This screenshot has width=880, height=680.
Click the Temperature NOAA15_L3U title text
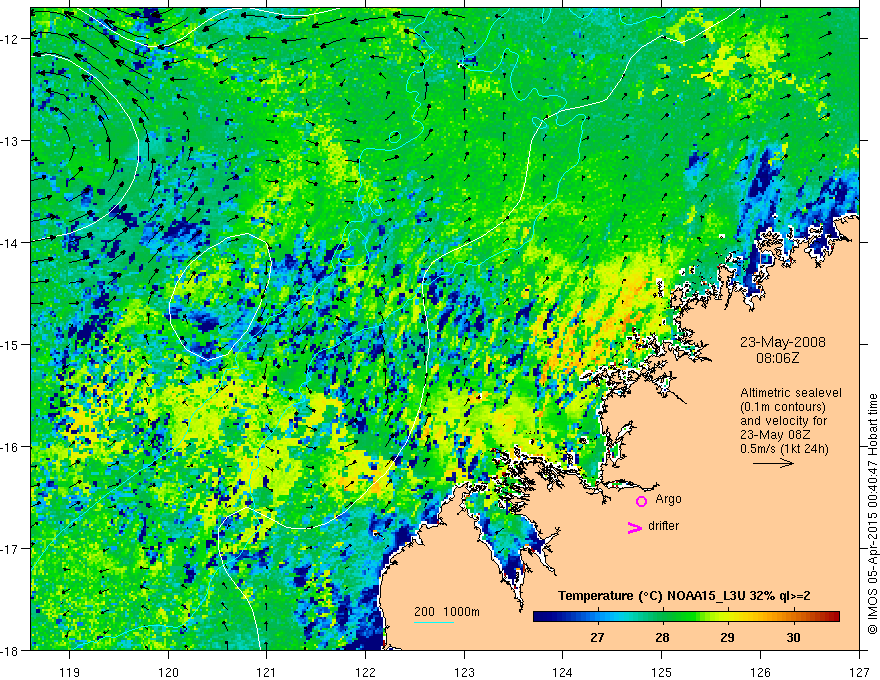tap(684, 596)
